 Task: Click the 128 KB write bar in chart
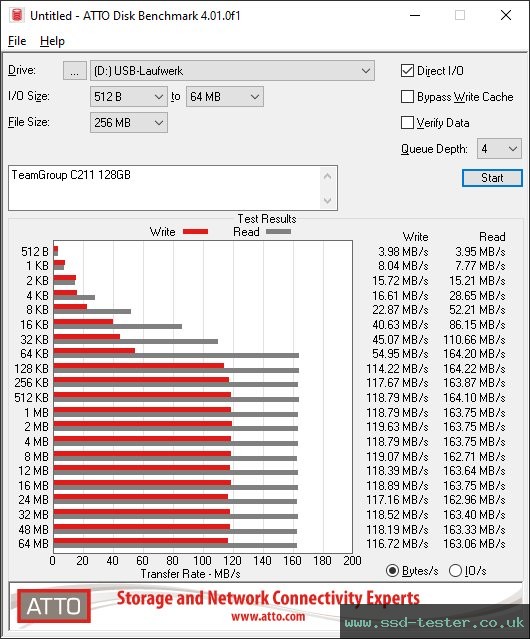click(139, 366)
